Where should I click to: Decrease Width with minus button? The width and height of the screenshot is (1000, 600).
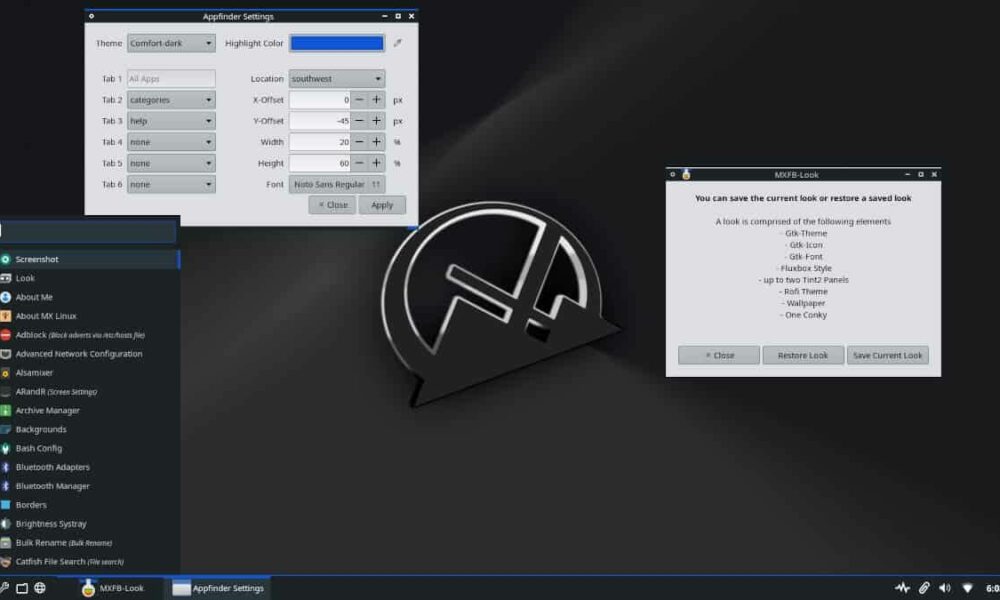[359, 142]
